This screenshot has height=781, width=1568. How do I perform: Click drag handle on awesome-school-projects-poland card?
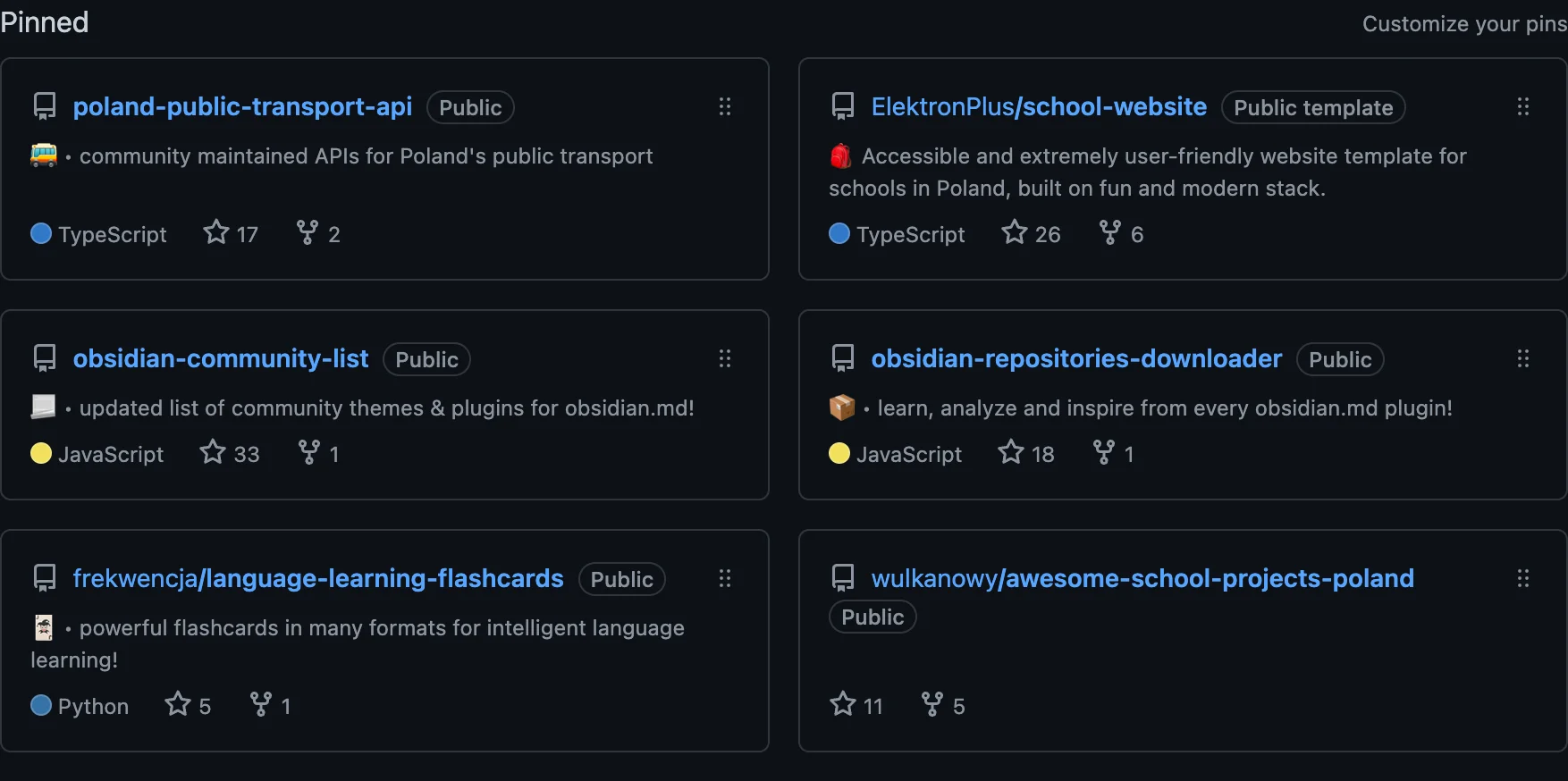point(1523,579)
